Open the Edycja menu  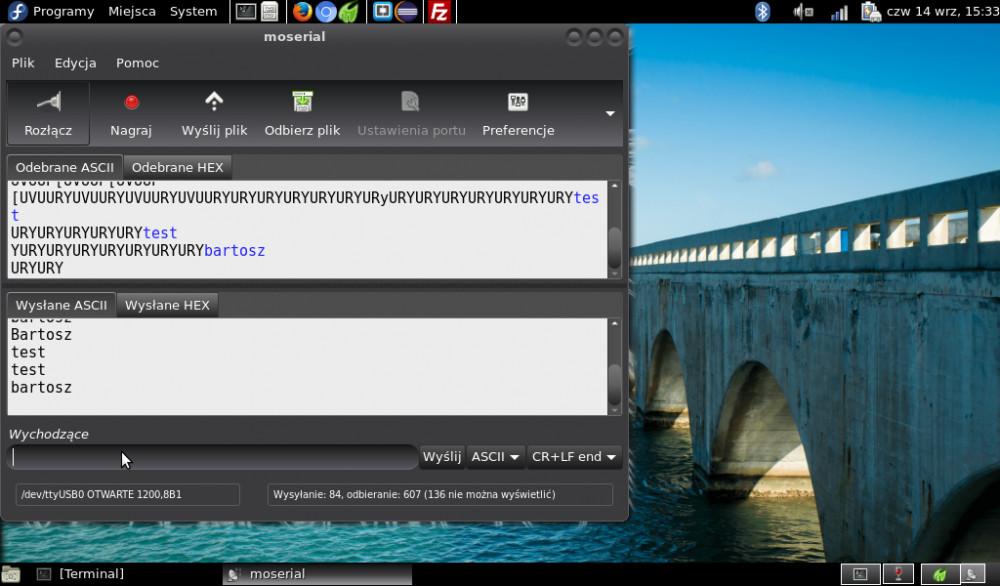(75, 63)
